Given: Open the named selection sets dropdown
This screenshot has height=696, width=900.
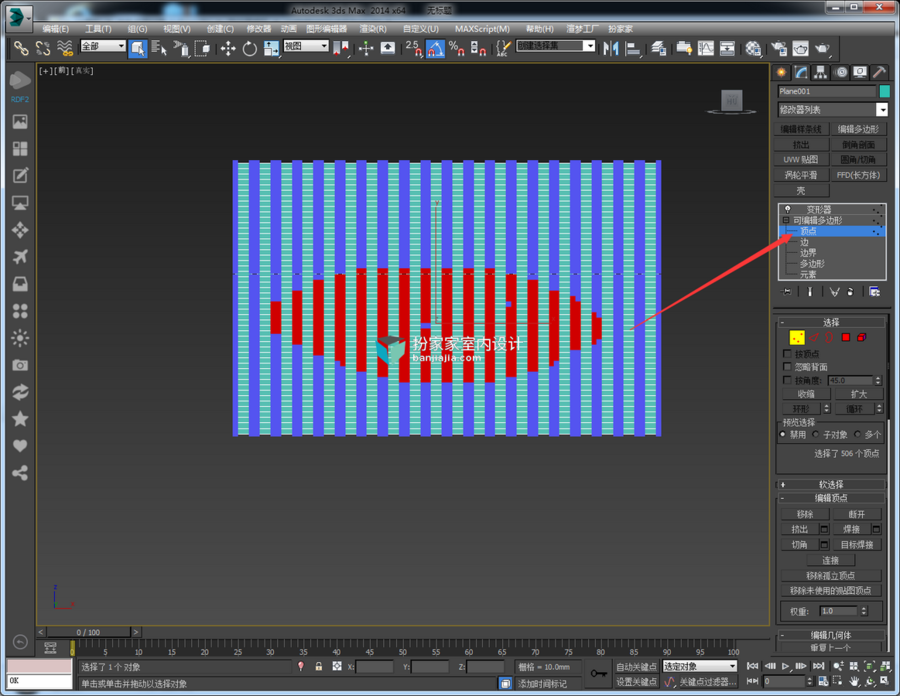Looking at the screenshot, I should click(556, 46).
